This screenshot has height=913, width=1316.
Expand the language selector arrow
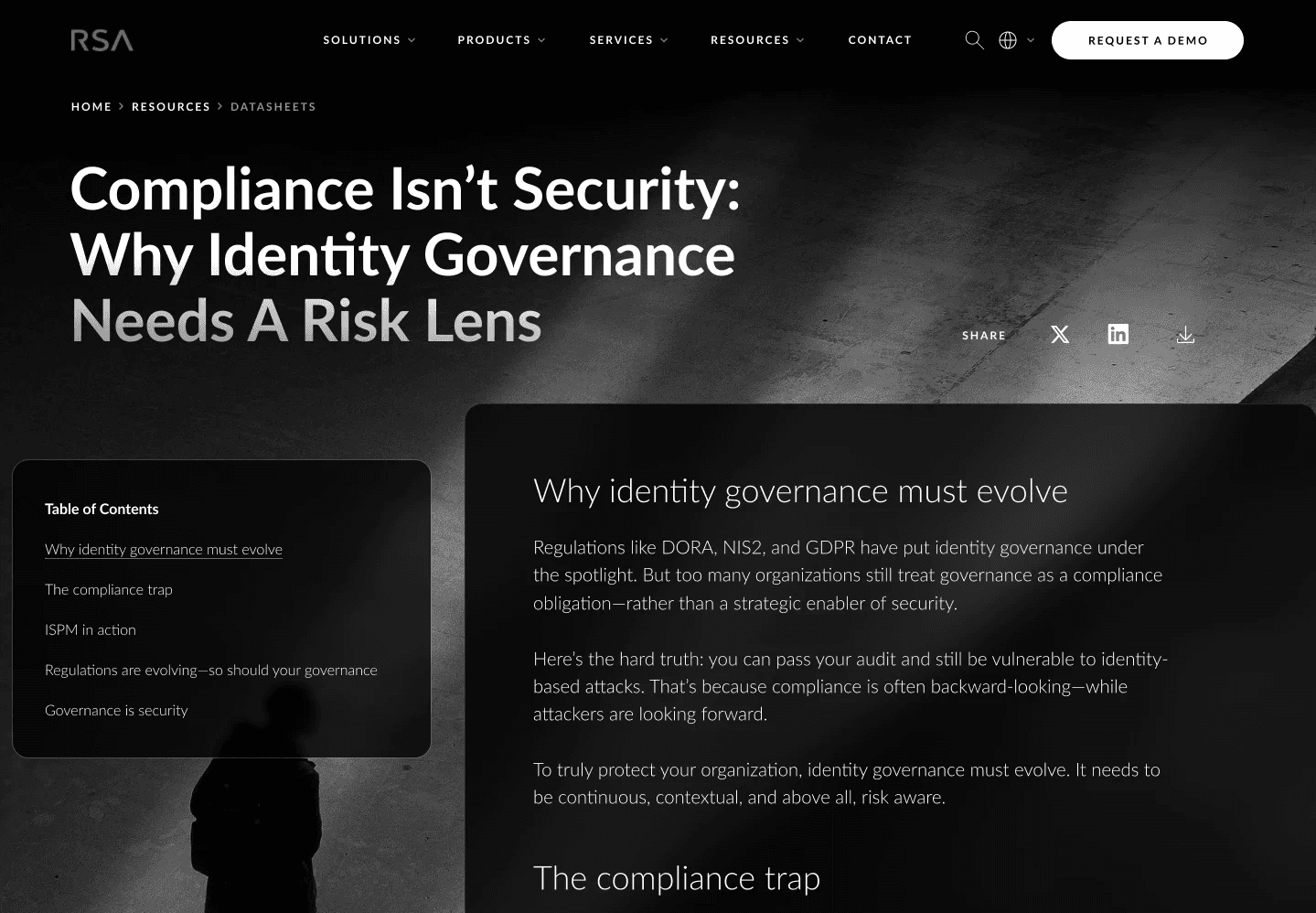coord(1031,40)
